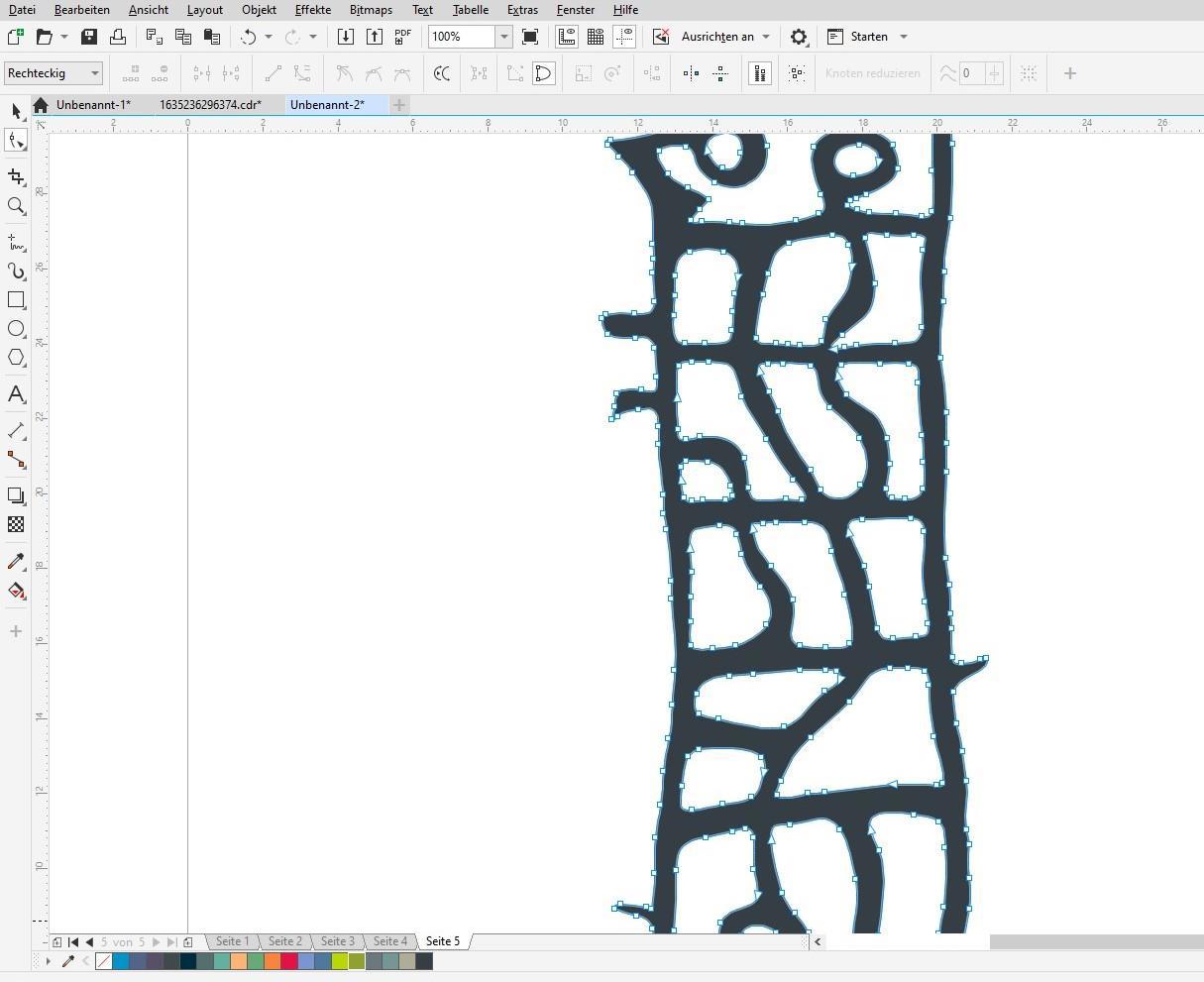Choose the Crop tool
The height and width of the screenshot is (982, 1204).
[16, 176]
